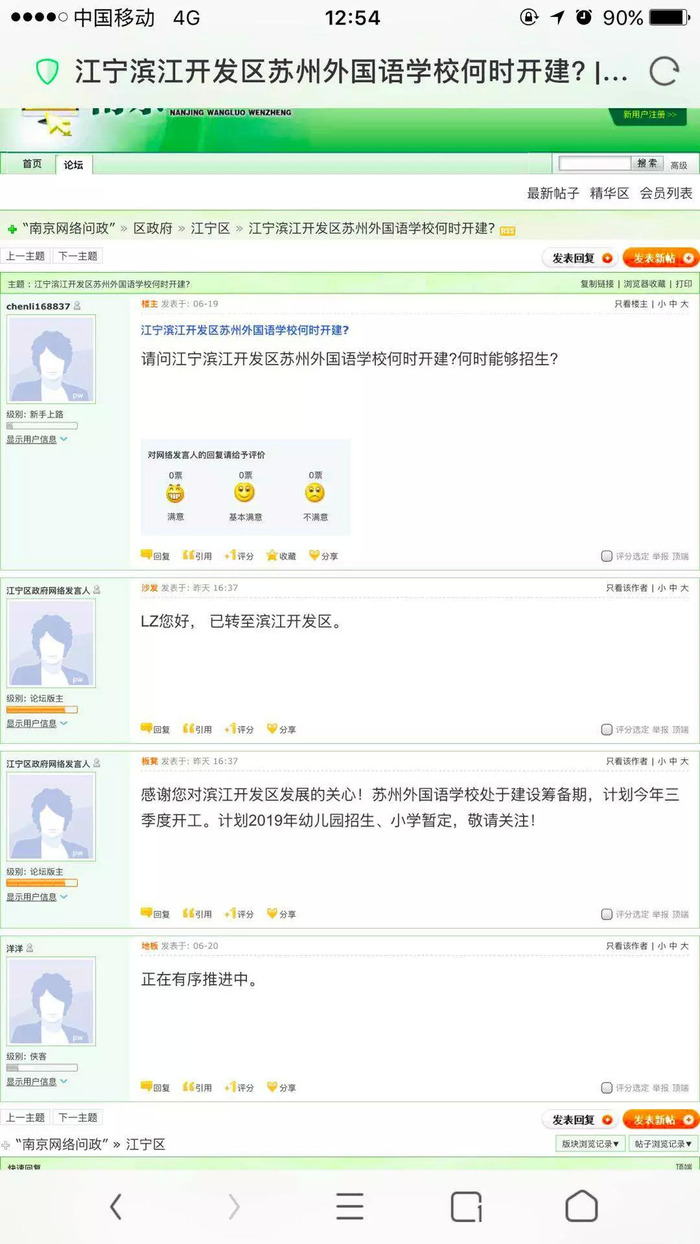Switch to the 论坛 tab
Image resolution: width=700 pixels, height=1244 pixels.
[x=73, y=164]
